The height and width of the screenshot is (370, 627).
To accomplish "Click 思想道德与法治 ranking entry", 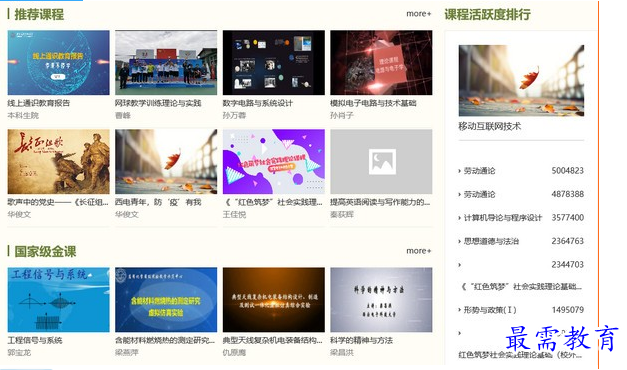I will pyautogui.click(x=491, y=241).
